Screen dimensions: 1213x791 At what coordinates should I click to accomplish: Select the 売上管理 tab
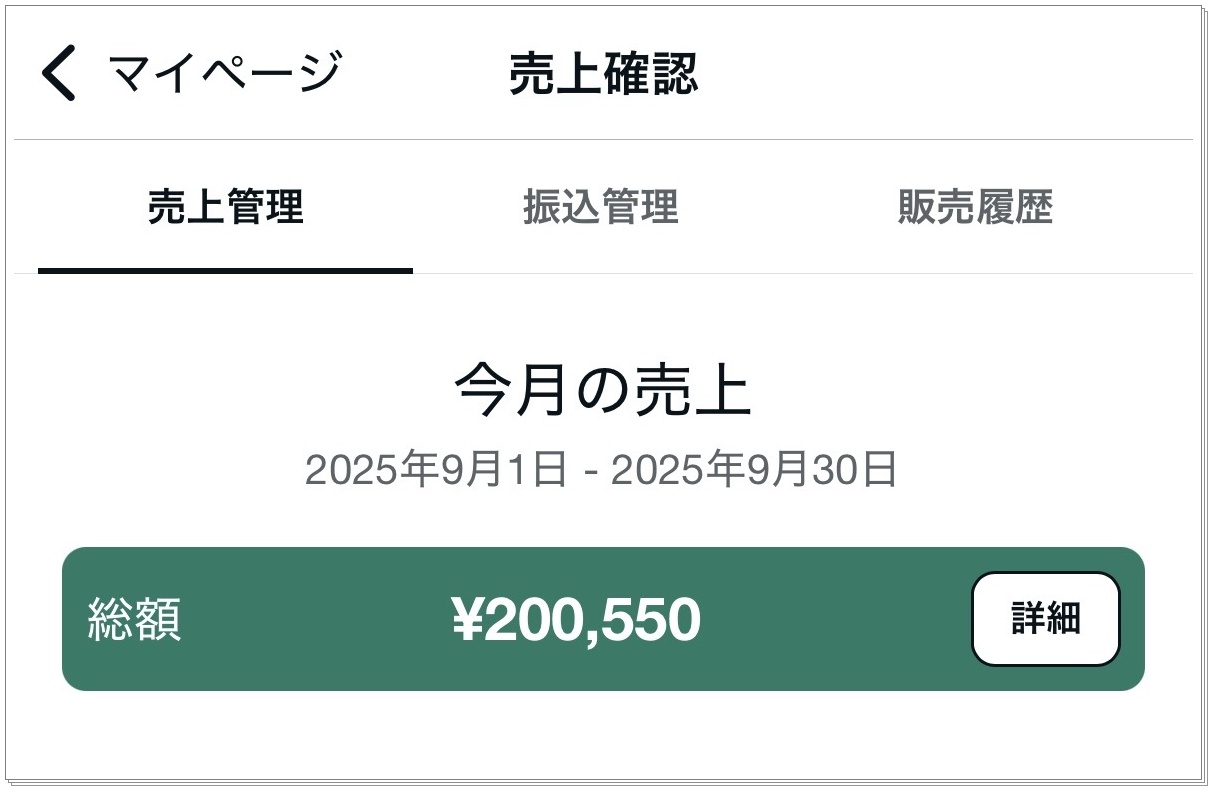pos(225,207)
